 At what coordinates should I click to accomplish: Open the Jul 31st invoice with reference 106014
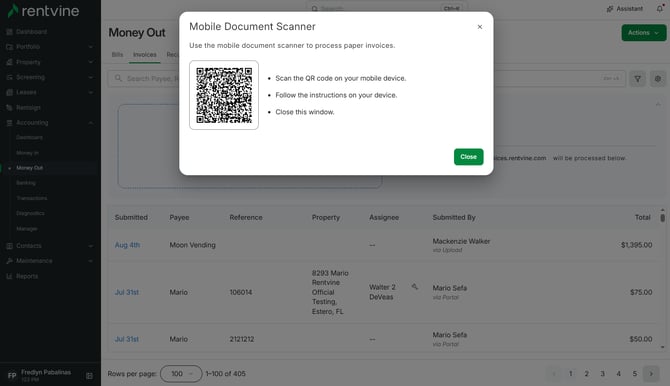126,292
